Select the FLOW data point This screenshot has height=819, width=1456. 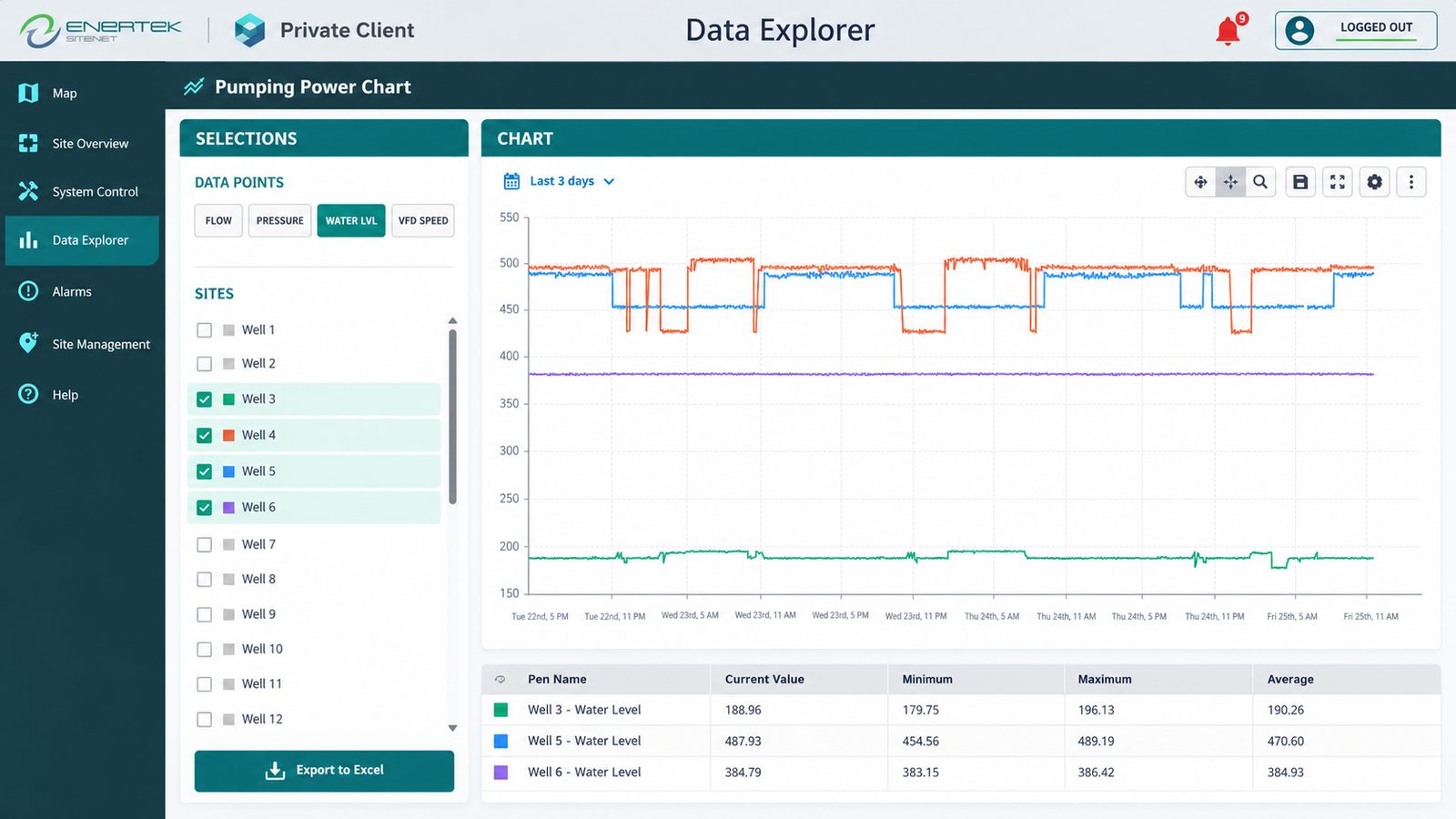pyautogui.click(x=218, y=220)
